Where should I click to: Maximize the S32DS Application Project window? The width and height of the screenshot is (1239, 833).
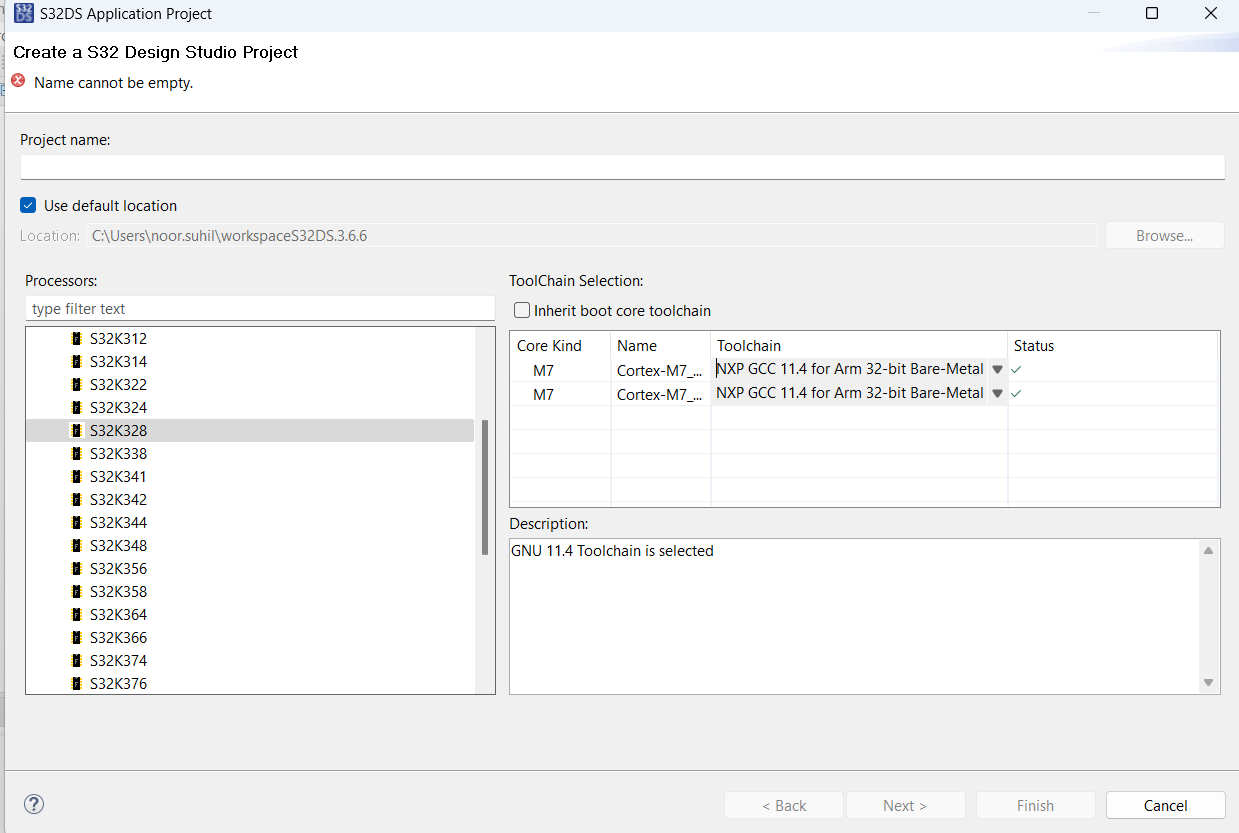tap(1152, 14)
